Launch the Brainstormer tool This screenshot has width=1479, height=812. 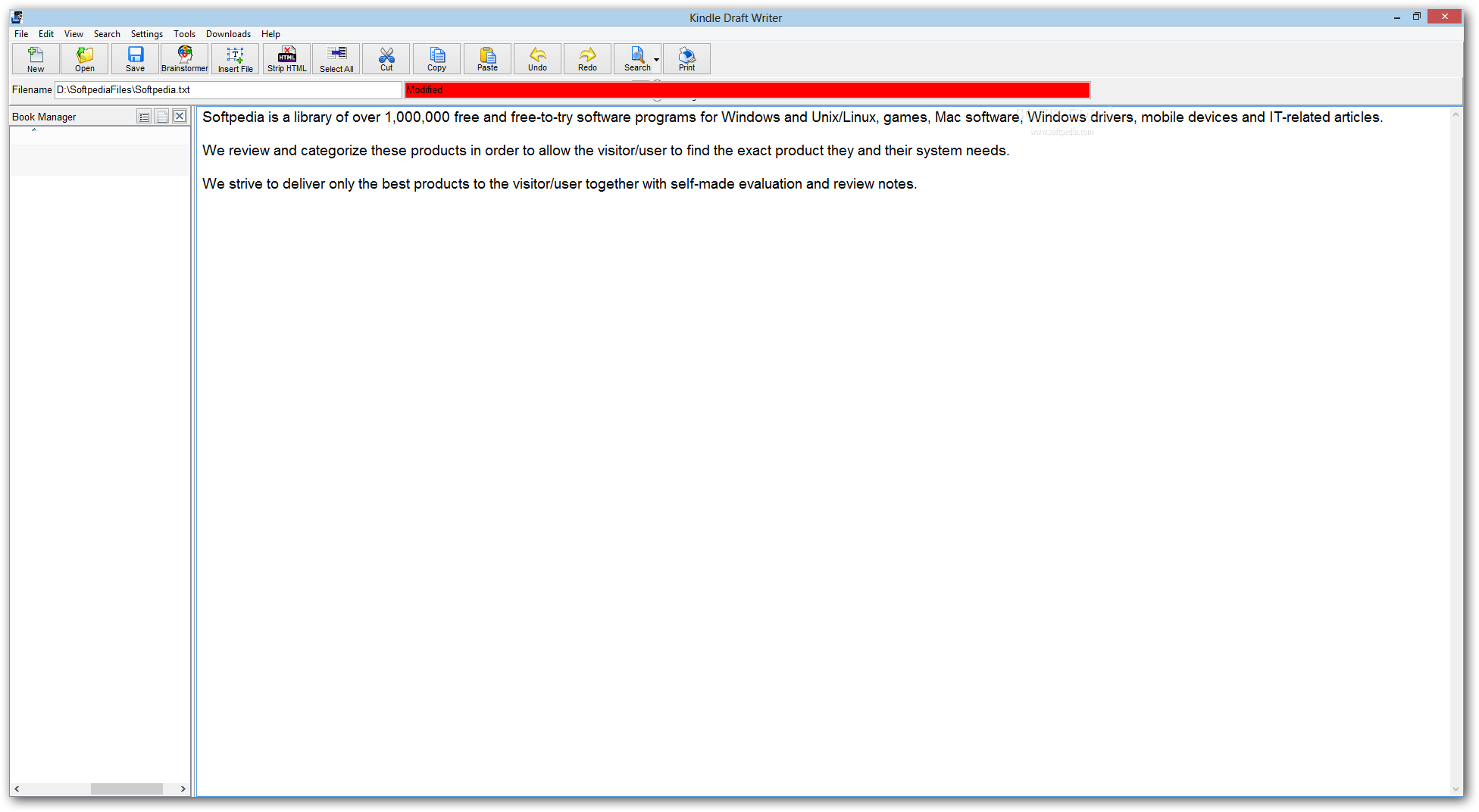tap(185, 59)
